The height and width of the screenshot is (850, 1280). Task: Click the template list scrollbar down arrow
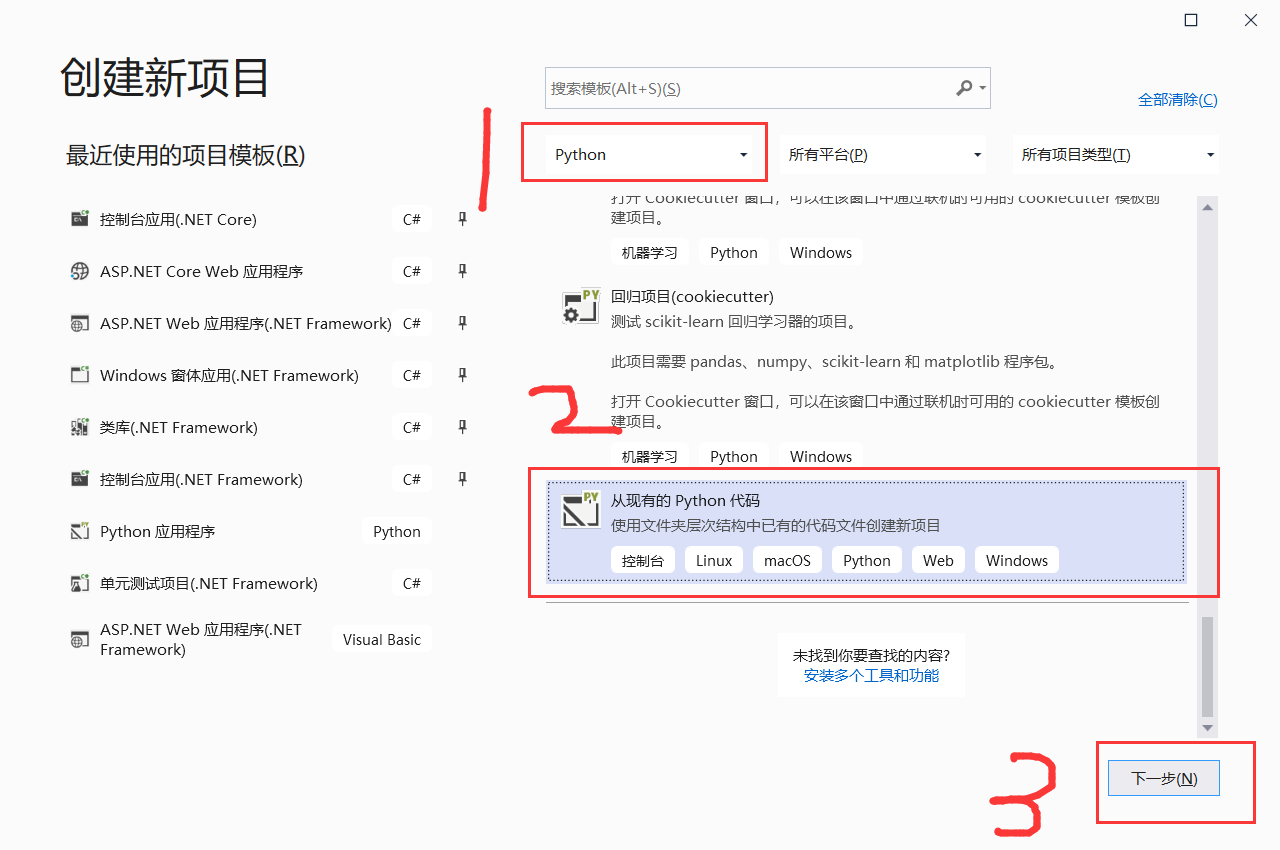tap(1207, 728)
